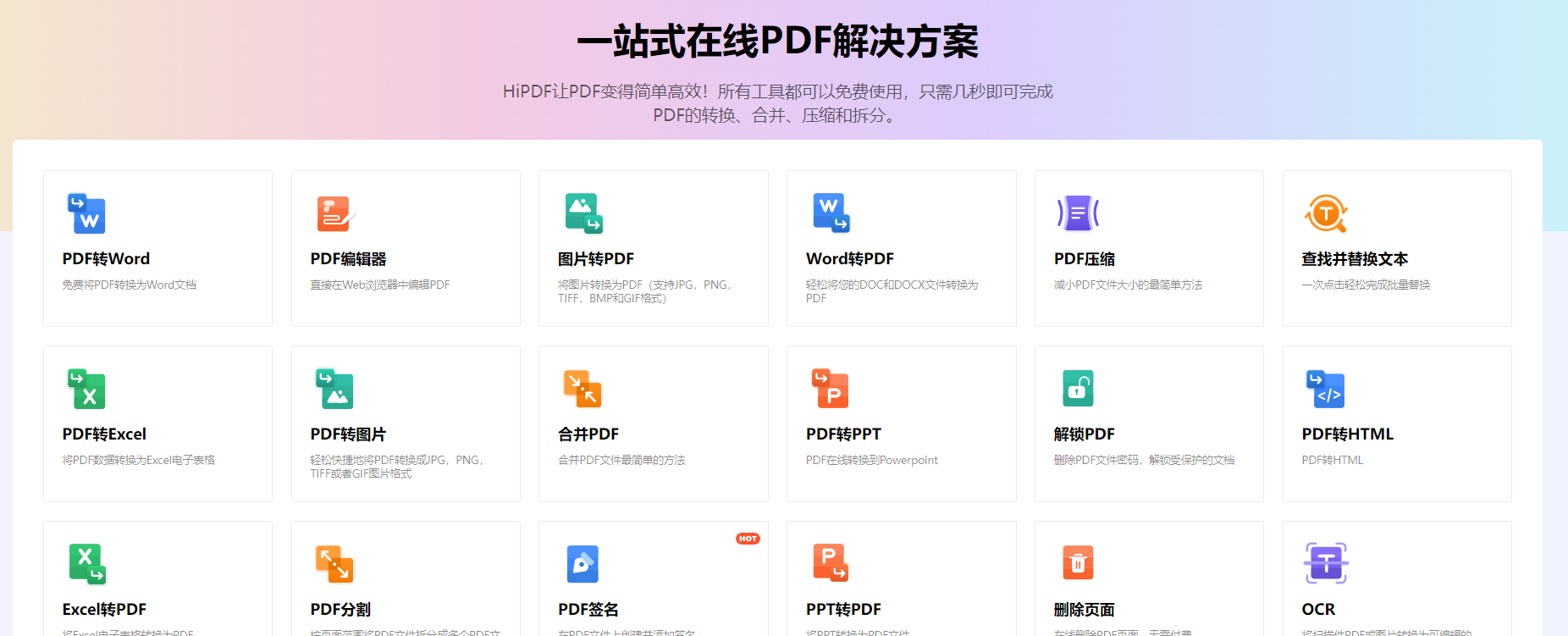Click the Word转PDF icon
This screenshot has width=1568, height=636.
(x=831, y=213)
